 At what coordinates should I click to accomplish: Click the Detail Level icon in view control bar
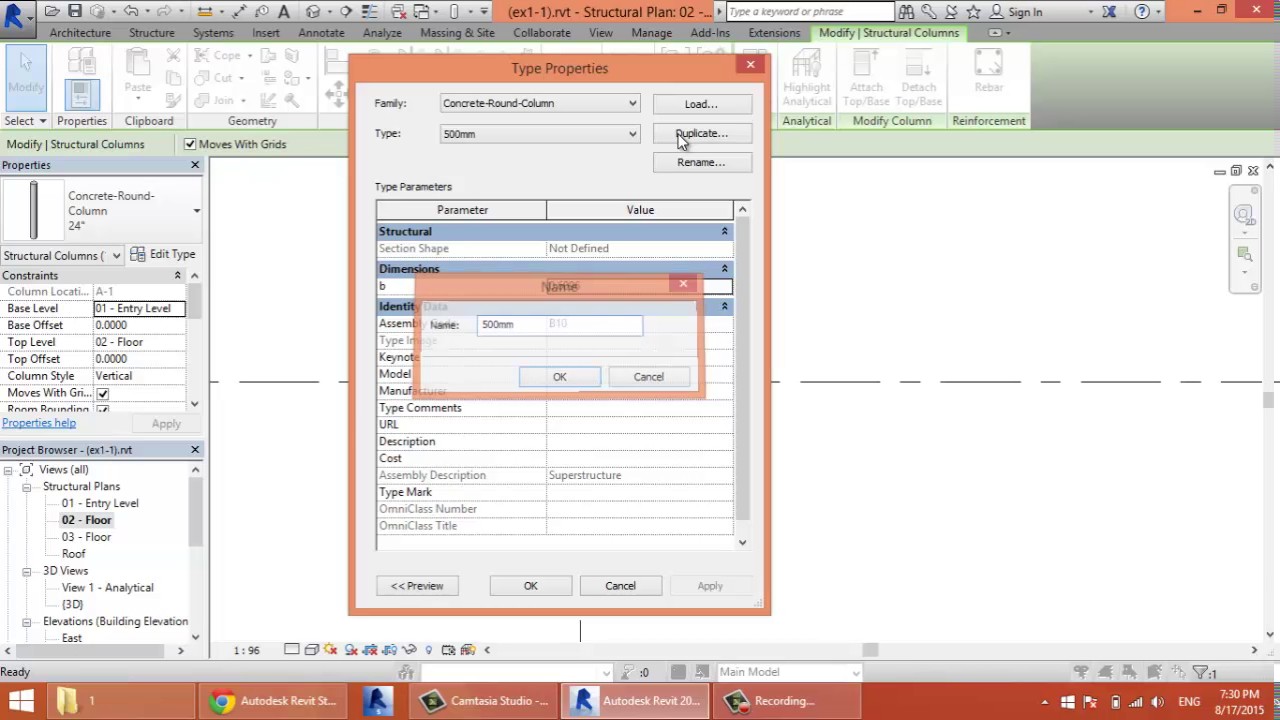pos(291,650)
